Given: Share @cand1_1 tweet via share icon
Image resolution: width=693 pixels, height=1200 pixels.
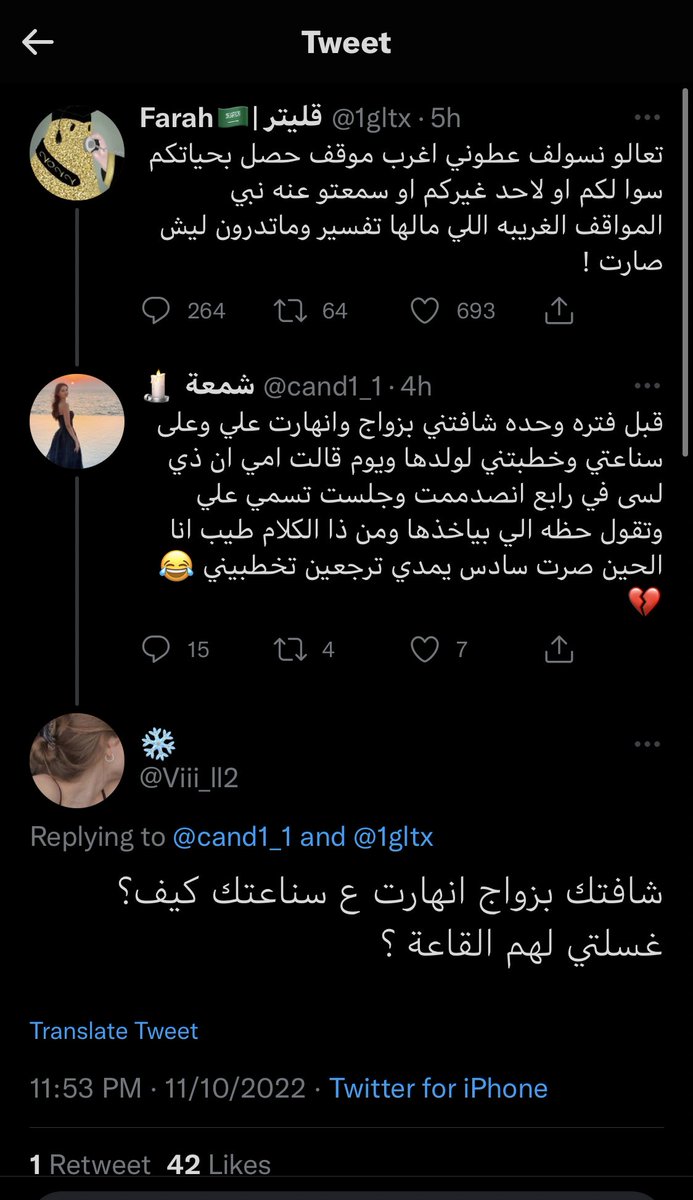Looking at the screenshot, I should tap(559, 650).
